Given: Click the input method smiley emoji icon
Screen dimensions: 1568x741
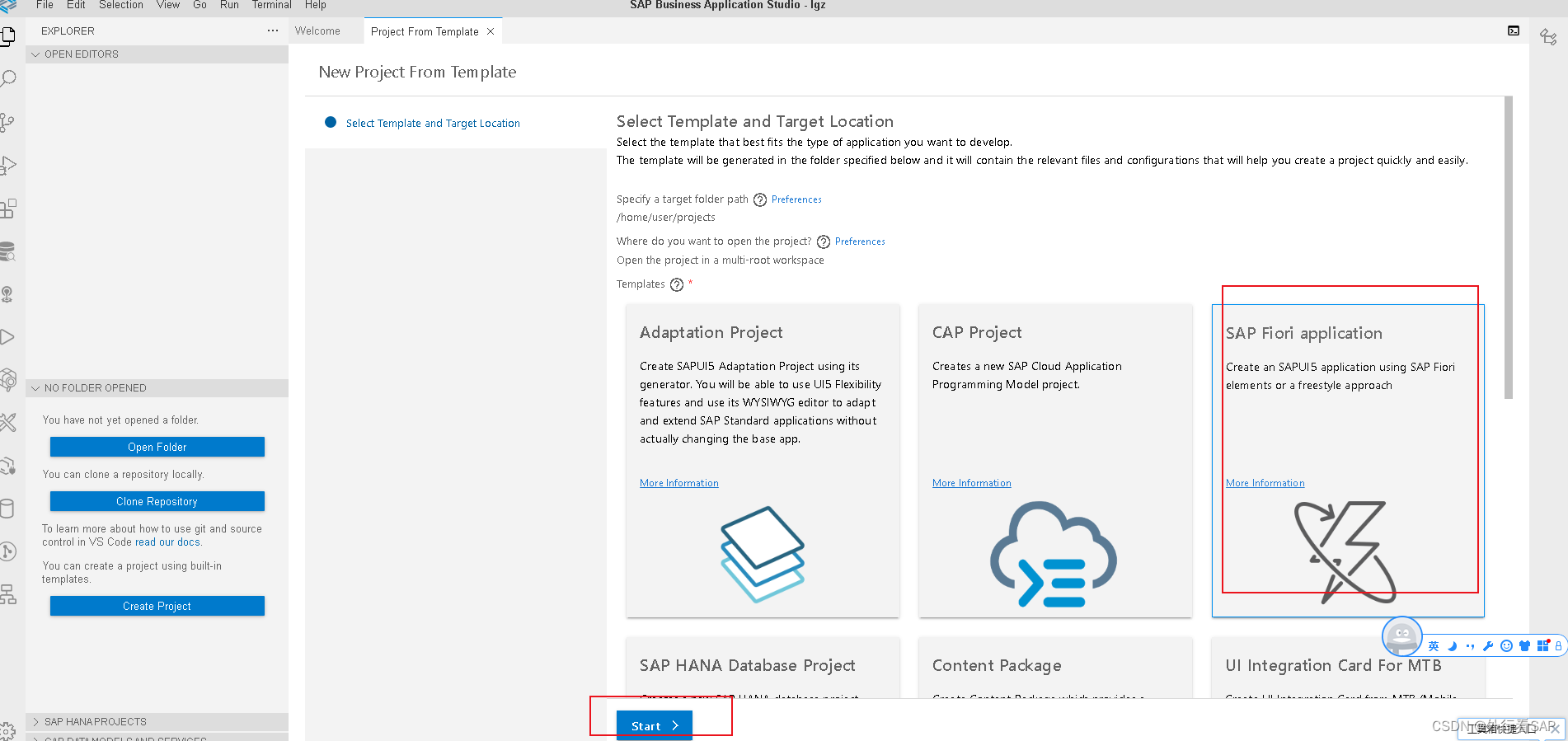Looking at the screenshot, I should (x=1506, y=646).
